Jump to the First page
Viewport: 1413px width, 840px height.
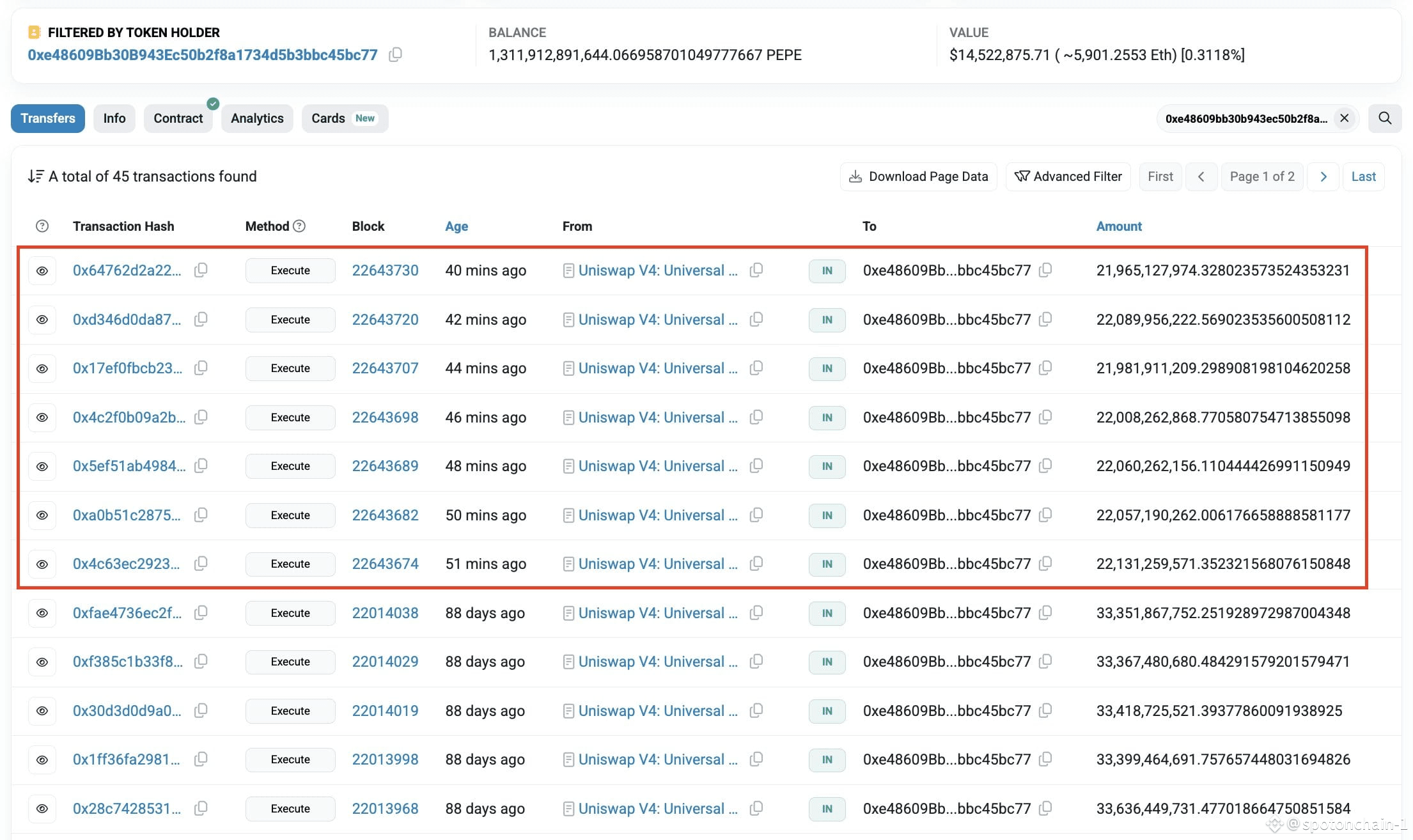click(1160, 176)
